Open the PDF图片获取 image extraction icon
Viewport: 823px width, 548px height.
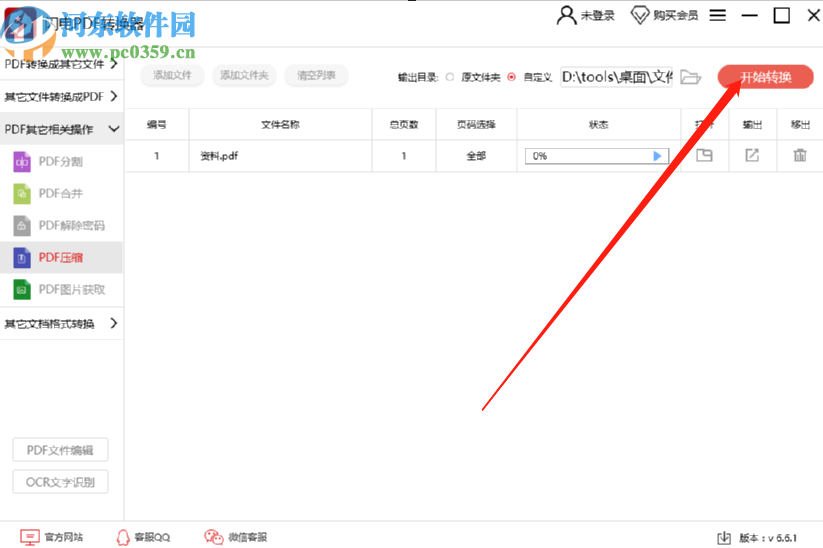(x=22, y=290)
